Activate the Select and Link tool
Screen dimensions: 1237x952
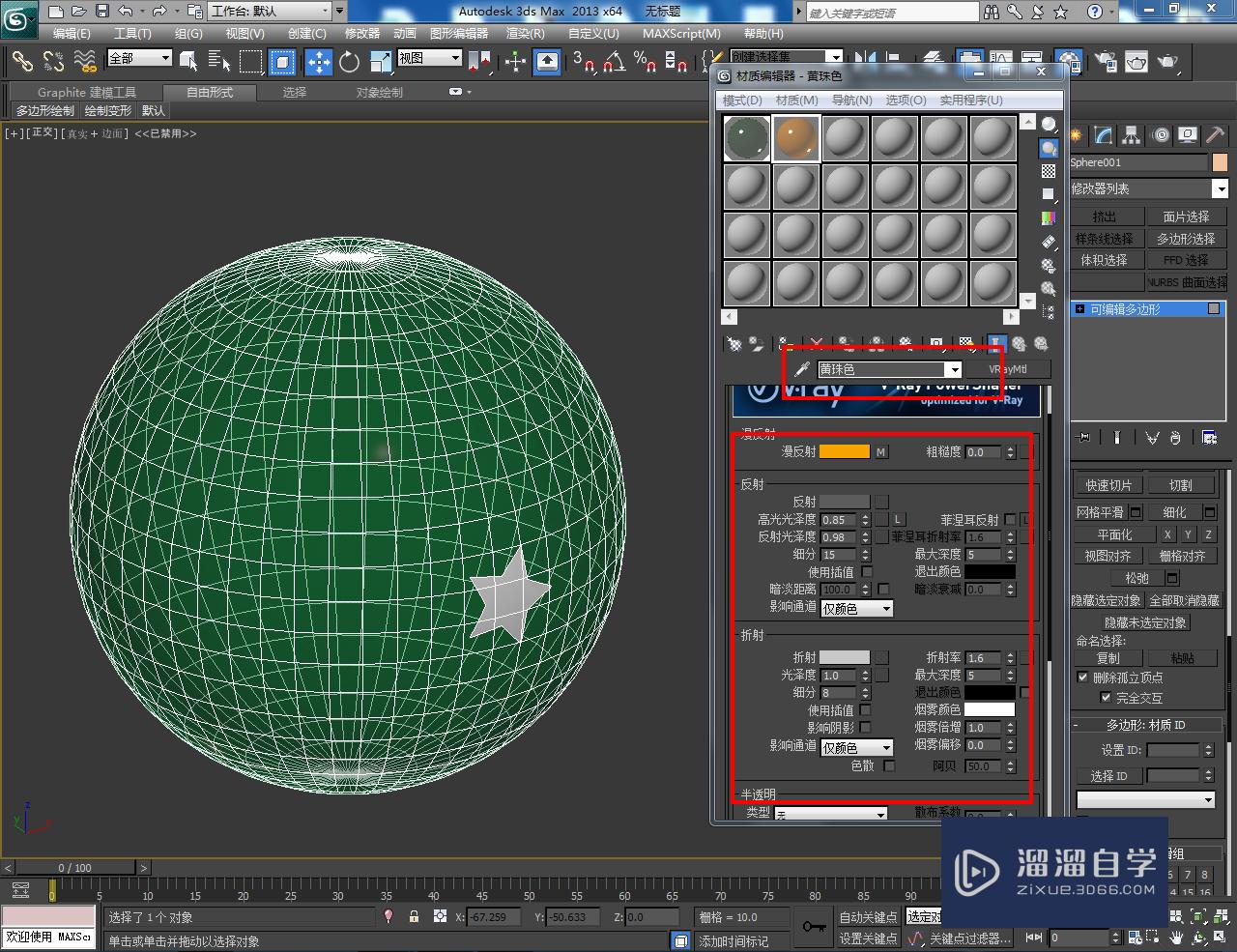pyautogui.click(x=22, y=63)
